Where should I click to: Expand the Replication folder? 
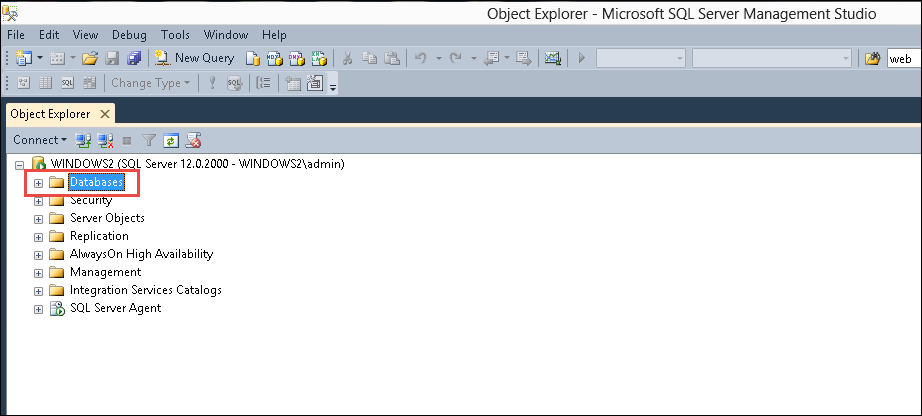(38, 237)
